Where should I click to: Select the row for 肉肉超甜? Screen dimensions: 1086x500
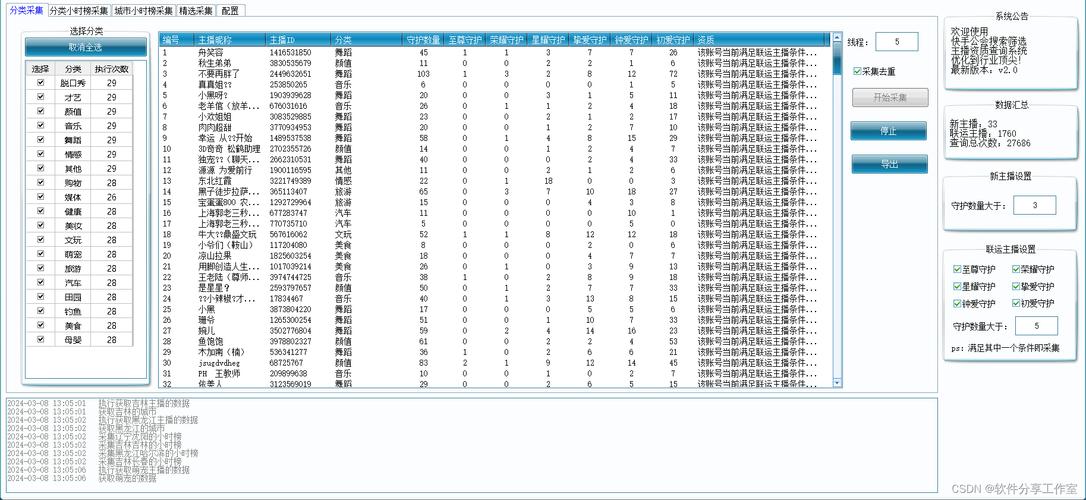[x=495, y=127]
